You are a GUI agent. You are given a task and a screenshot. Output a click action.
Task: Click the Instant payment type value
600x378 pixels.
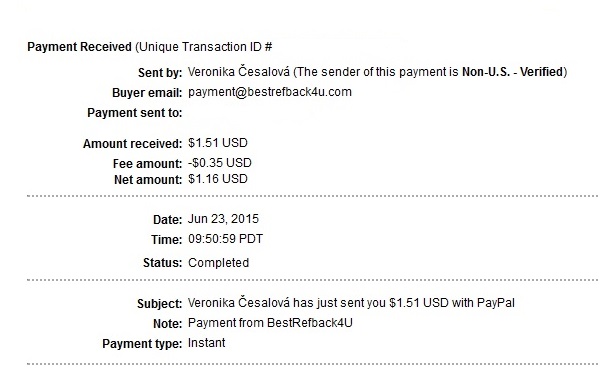pos(207,343)
